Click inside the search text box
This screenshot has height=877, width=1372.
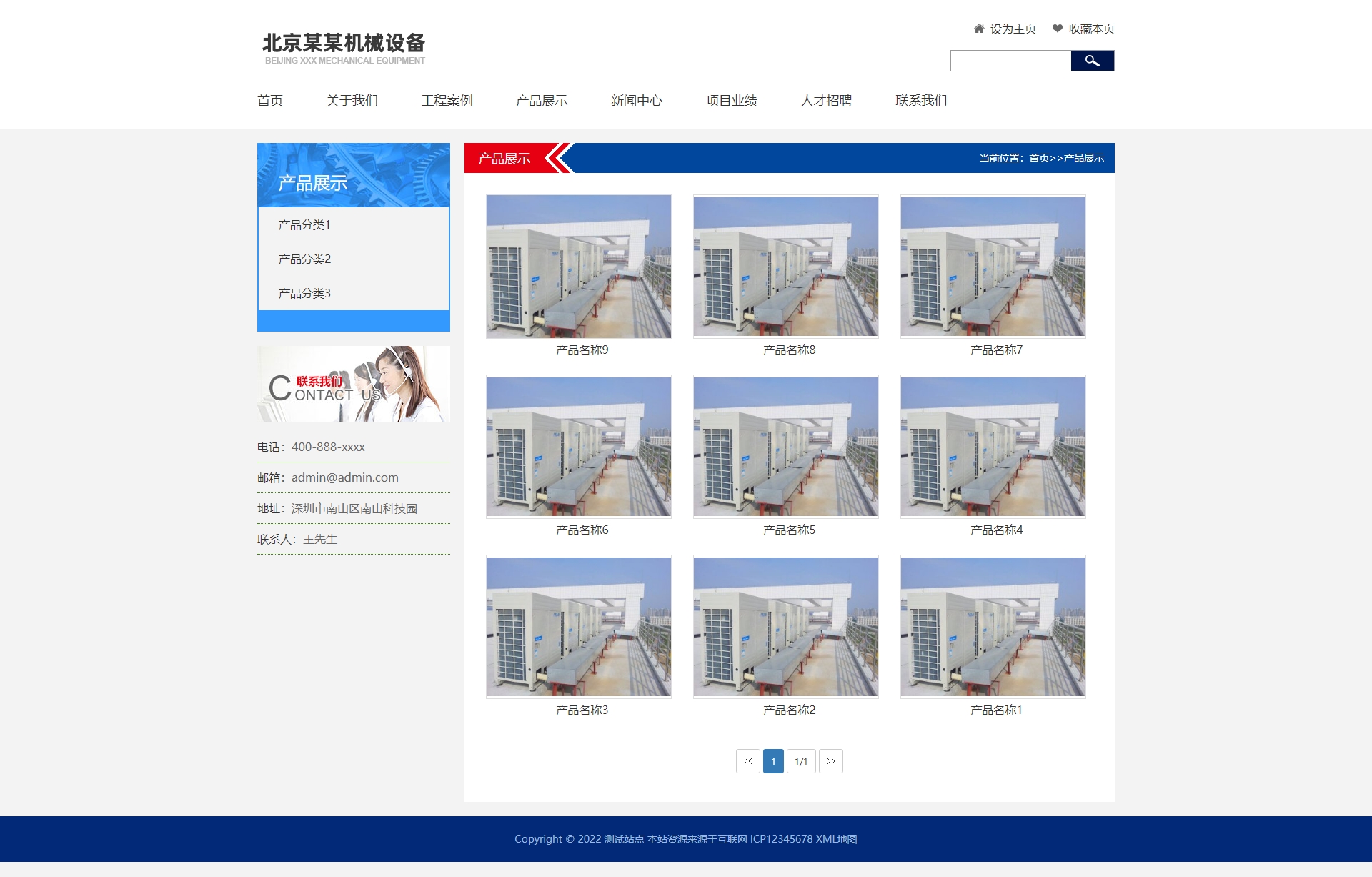[x=1010, y=61]
